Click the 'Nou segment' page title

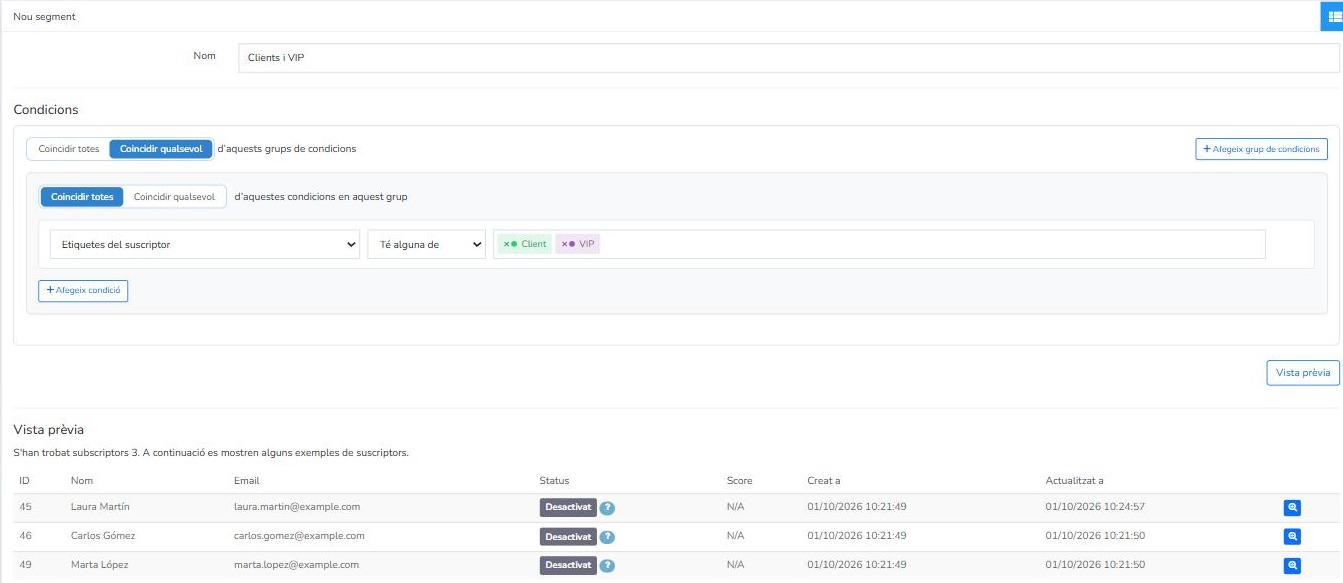(44, 17)
